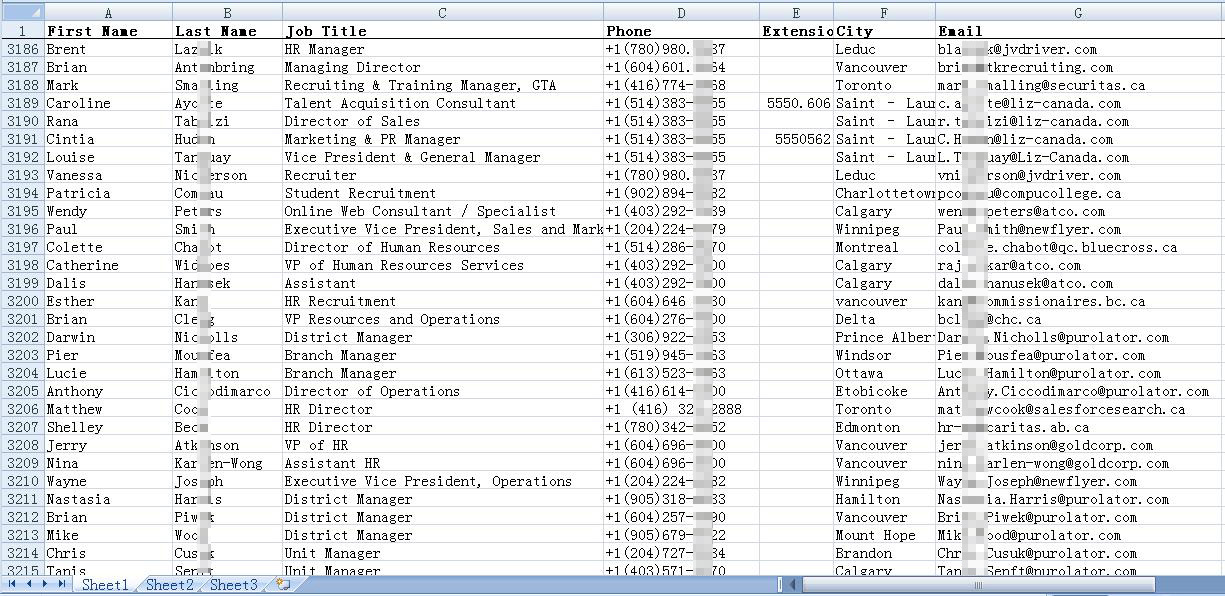The width and height of the screenshot is (1225, 596).
Task: Click the Select All corner box
Action: pyautogui.click(x=21, y=13)
